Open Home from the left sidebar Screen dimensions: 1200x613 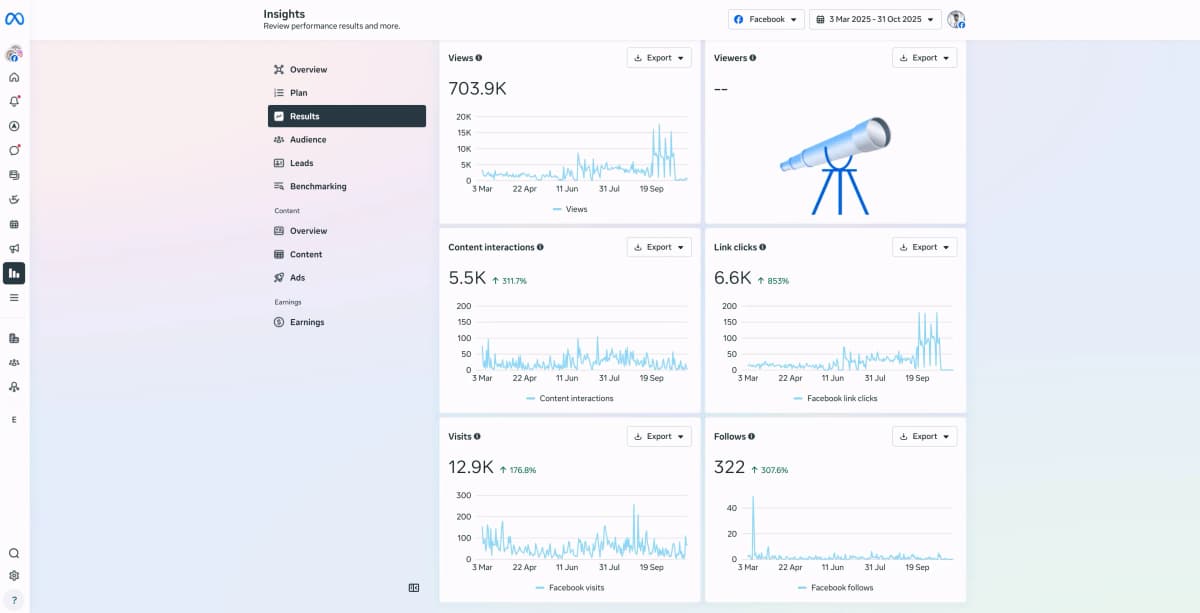[14, 76]
